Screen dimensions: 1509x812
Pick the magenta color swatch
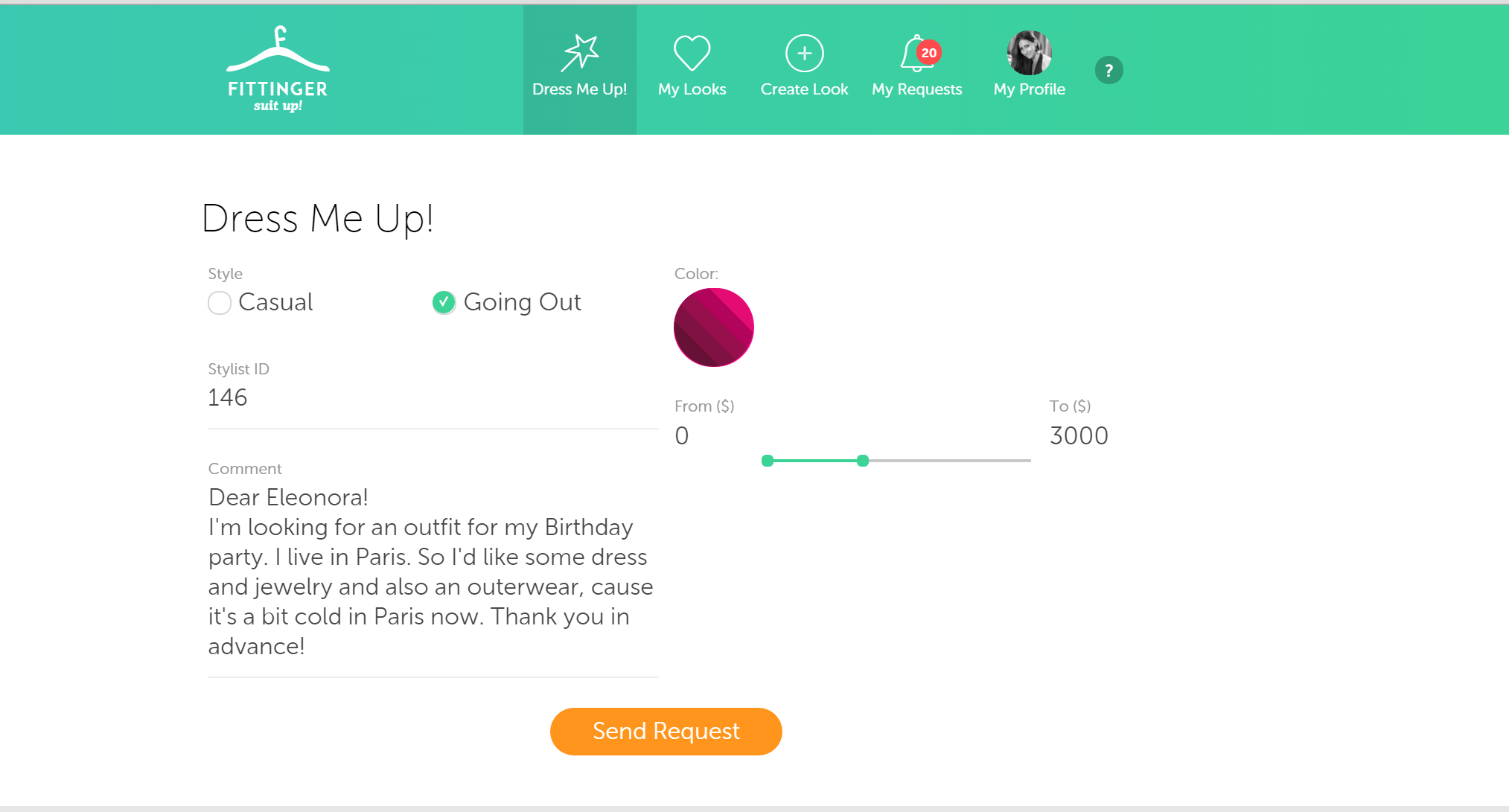pos(714,327)
